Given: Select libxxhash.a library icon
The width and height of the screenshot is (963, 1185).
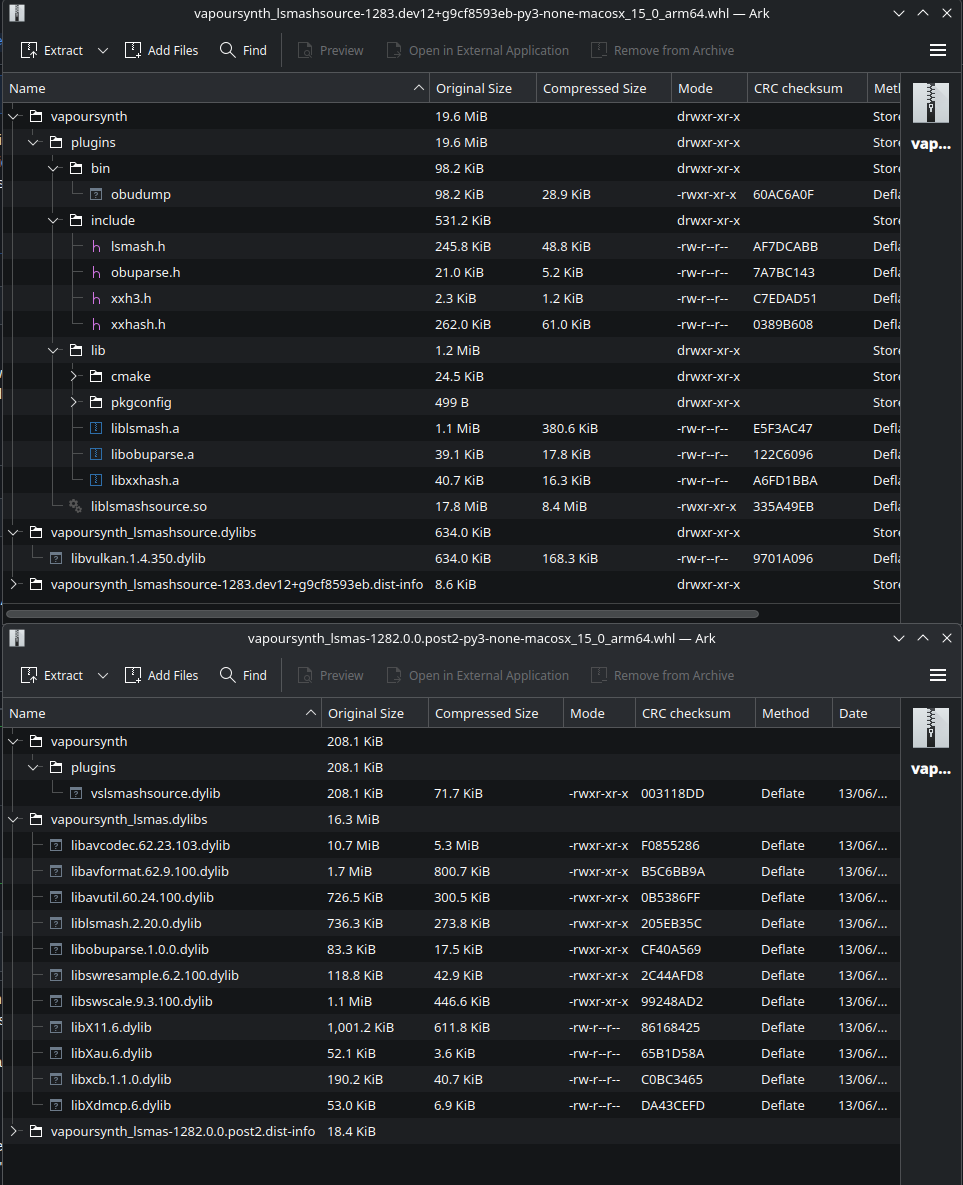Looking at the screenshot, I should point(96,481).
